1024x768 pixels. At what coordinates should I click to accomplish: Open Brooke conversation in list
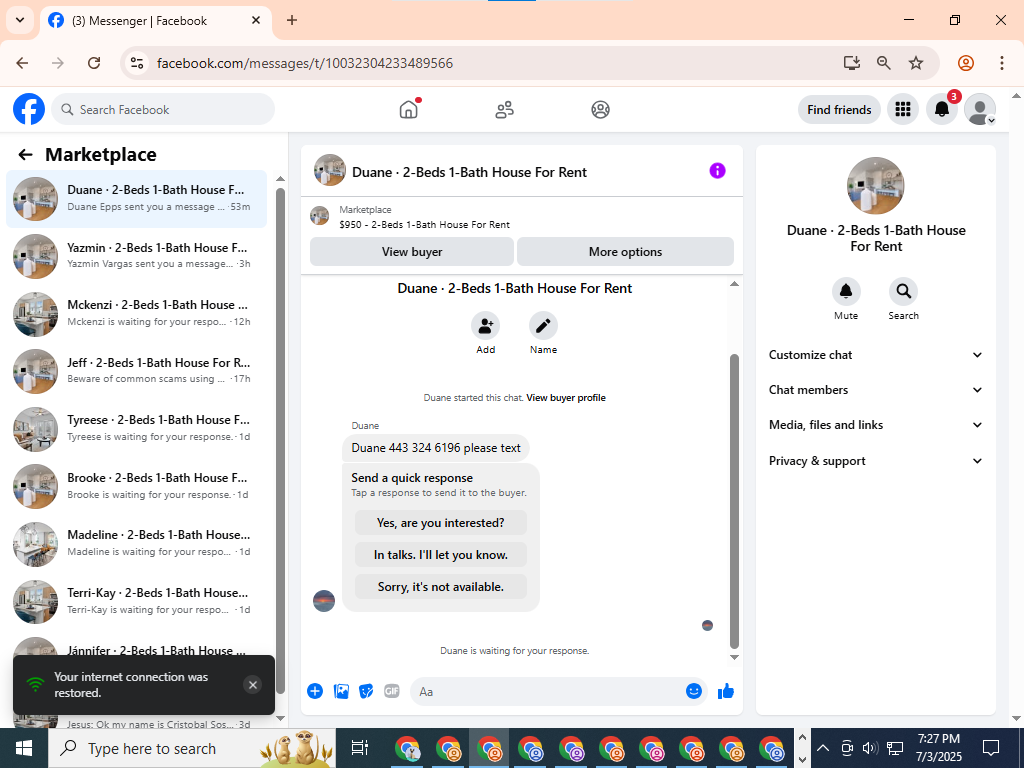pyautogui.click(x=136, y=486)
